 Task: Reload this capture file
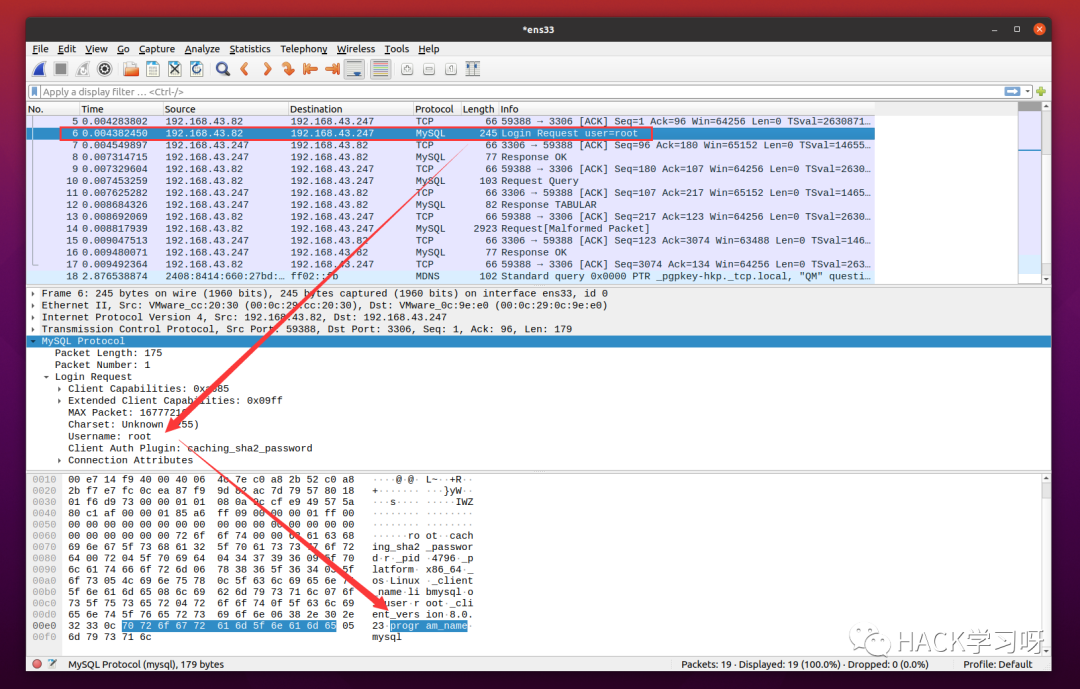click(x=197, y=69)
